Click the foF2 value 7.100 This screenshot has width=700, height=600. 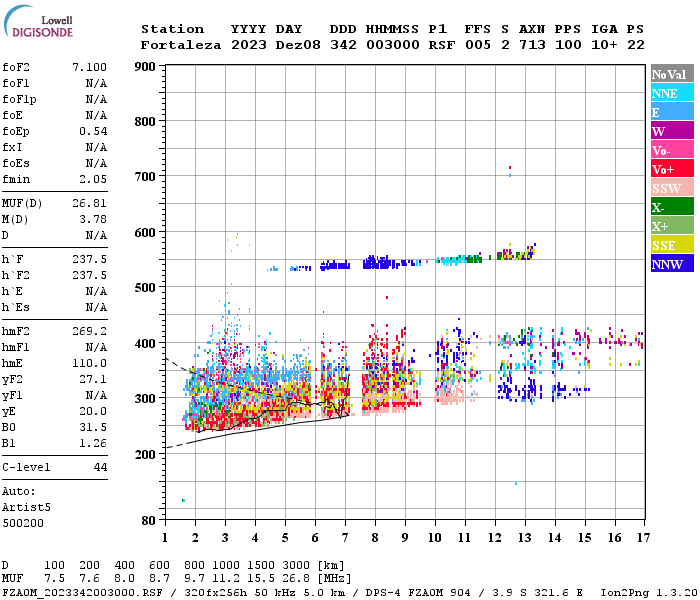pos(89,67)
